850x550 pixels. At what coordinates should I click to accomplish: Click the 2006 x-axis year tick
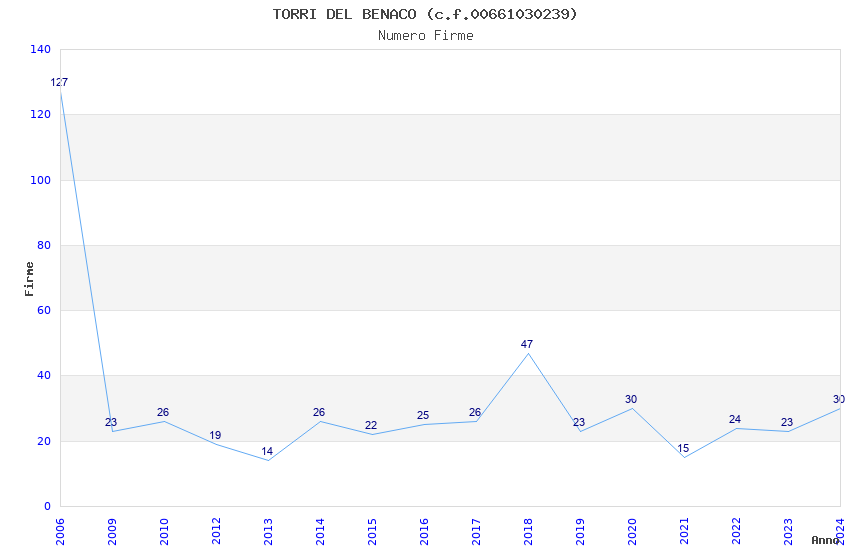(60, 532)
